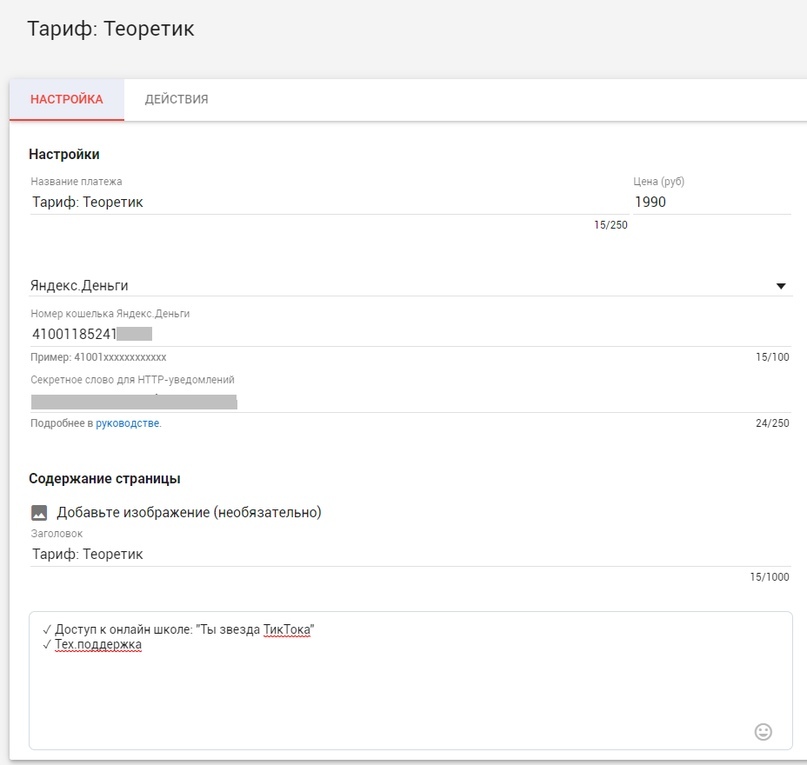Screen dimensions: 807x765
Task: Click the Цена (руб) field with 1990
Action: click(710, 202)
